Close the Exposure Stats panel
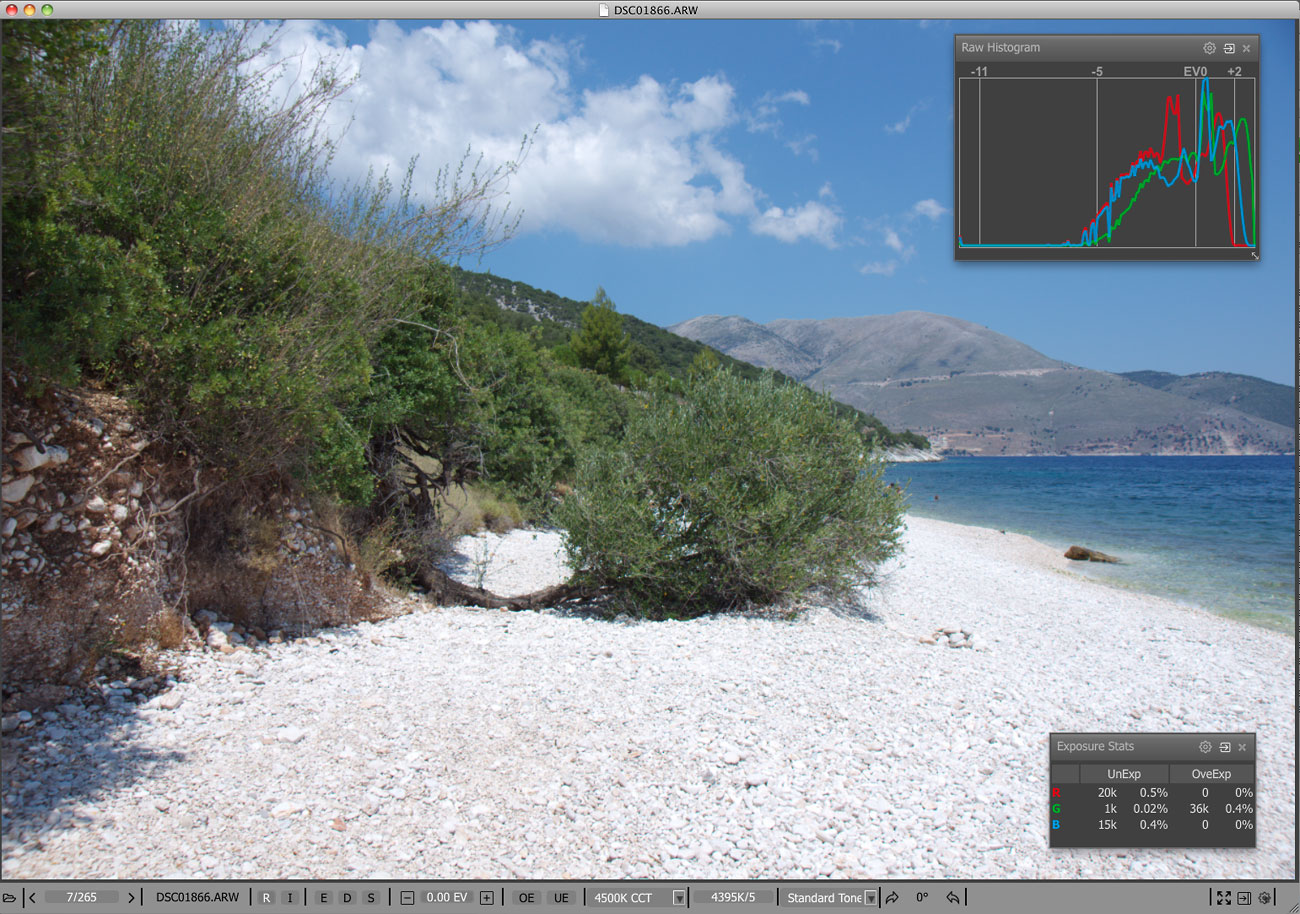Viewport: 1300px width, 914px height. 1242,747
